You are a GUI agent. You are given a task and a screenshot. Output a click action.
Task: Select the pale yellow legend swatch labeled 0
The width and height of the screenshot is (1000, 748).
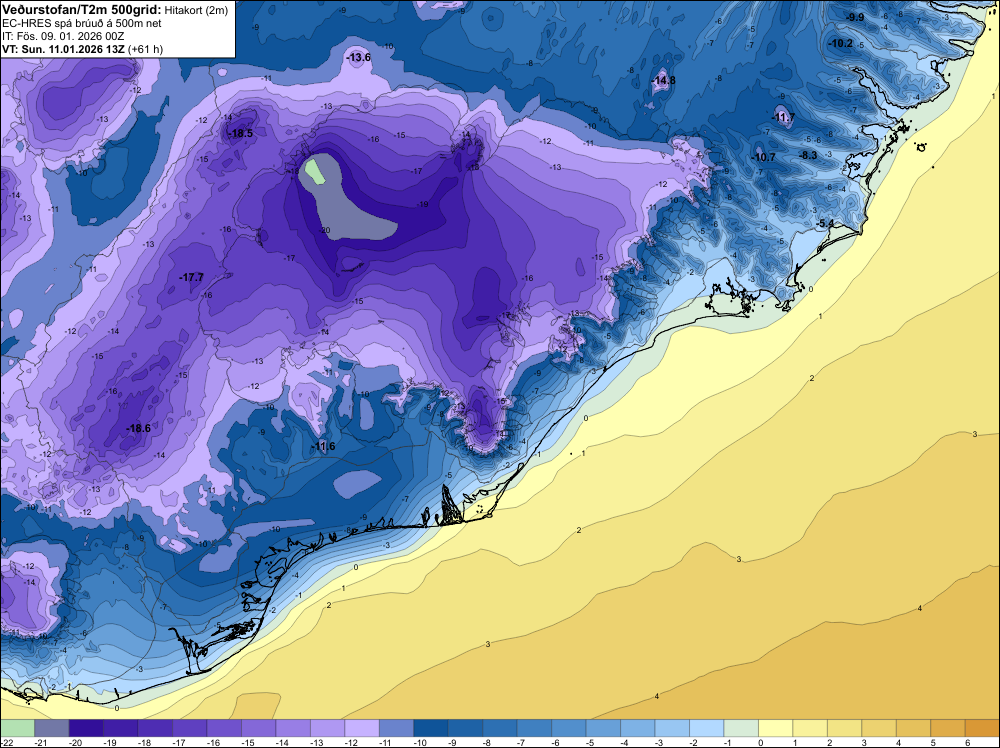pos(776,728)
